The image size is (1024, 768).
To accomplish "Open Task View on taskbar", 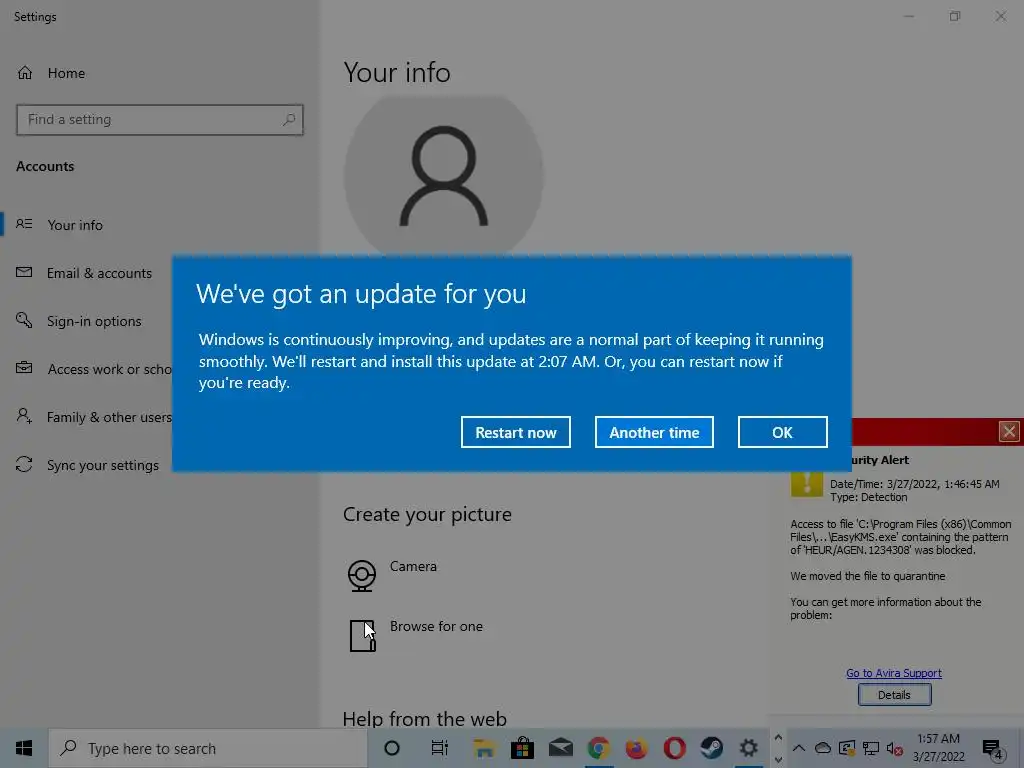I will coord(440,748).
